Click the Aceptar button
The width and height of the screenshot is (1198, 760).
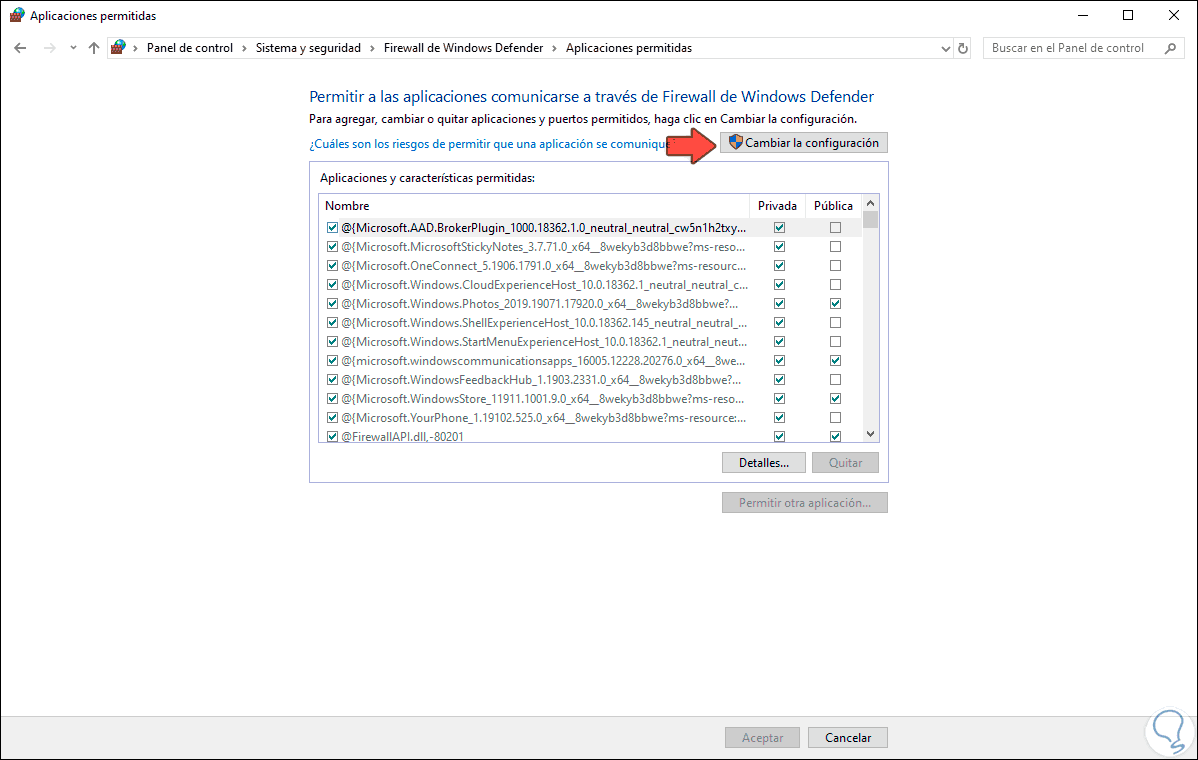coord(763,738)
